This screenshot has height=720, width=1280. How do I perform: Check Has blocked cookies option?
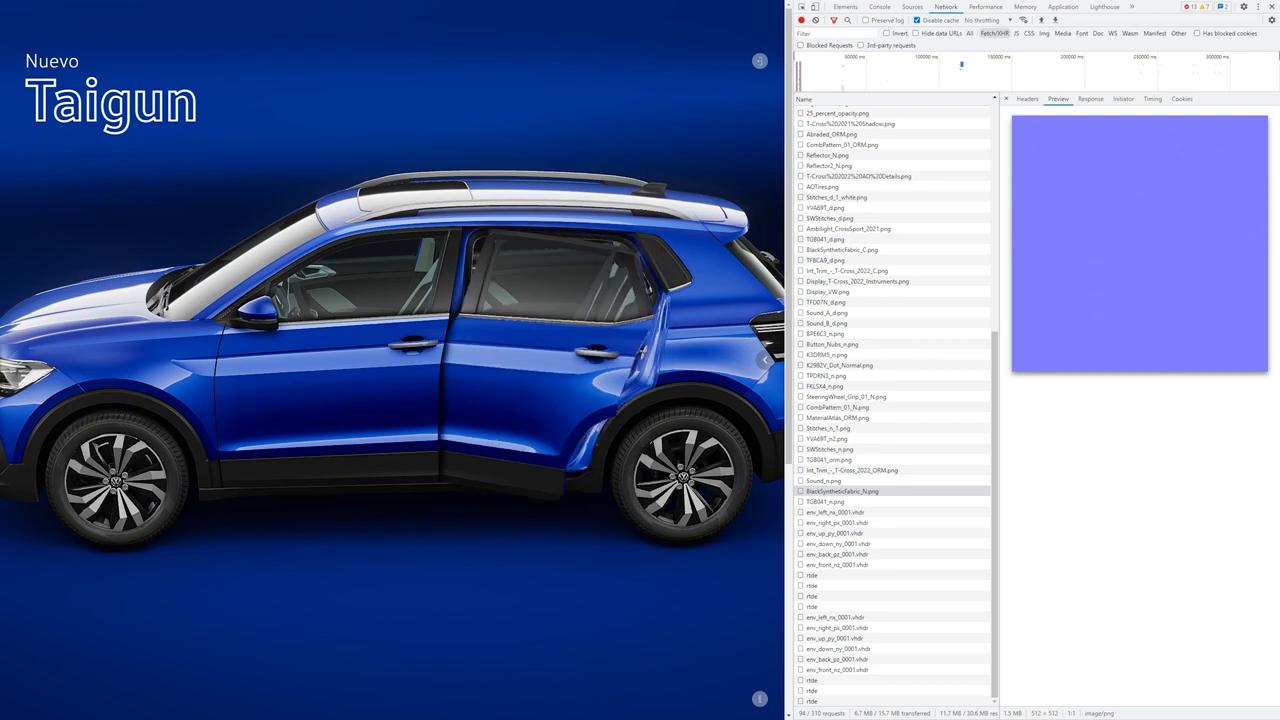(x=1197, y=33)
